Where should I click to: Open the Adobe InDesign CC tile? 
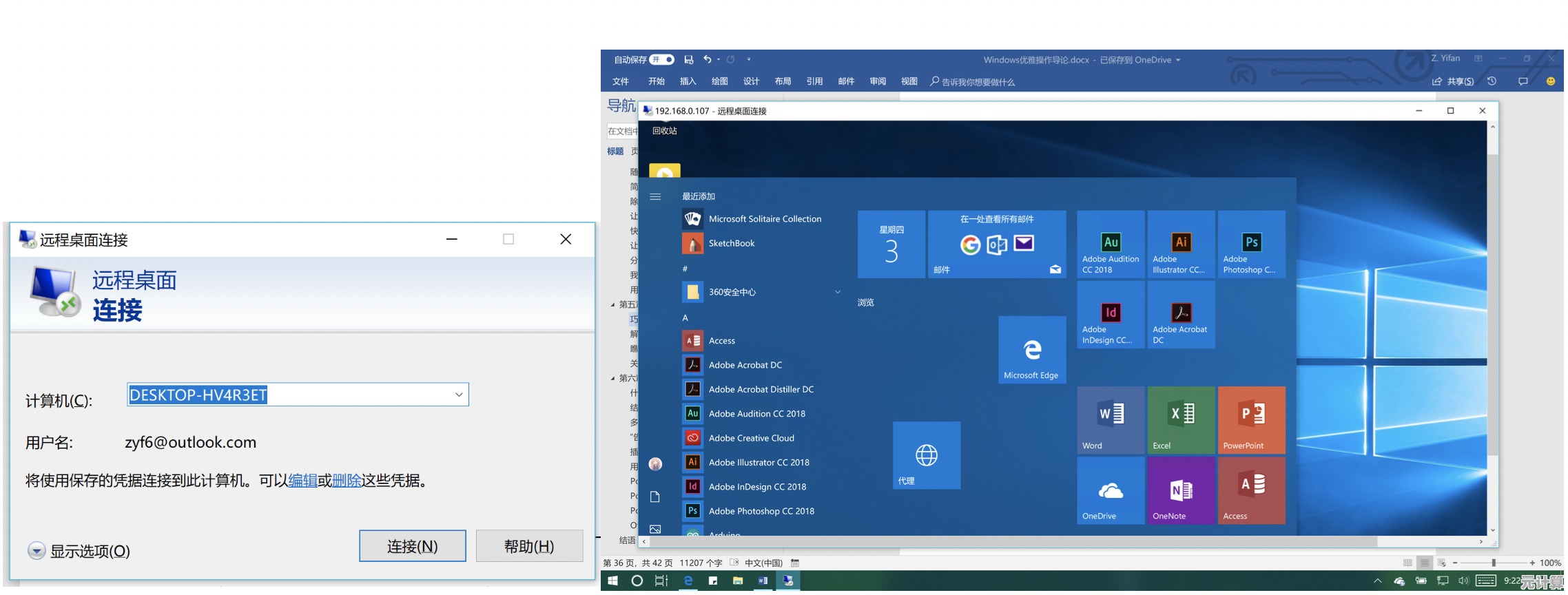(1111, 315)
